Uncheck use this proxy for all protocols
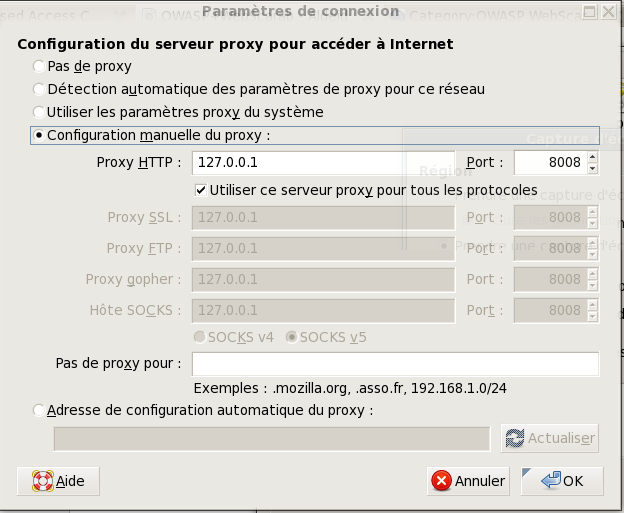Viewport: 624px width, 513px height. tap(200, 190)
